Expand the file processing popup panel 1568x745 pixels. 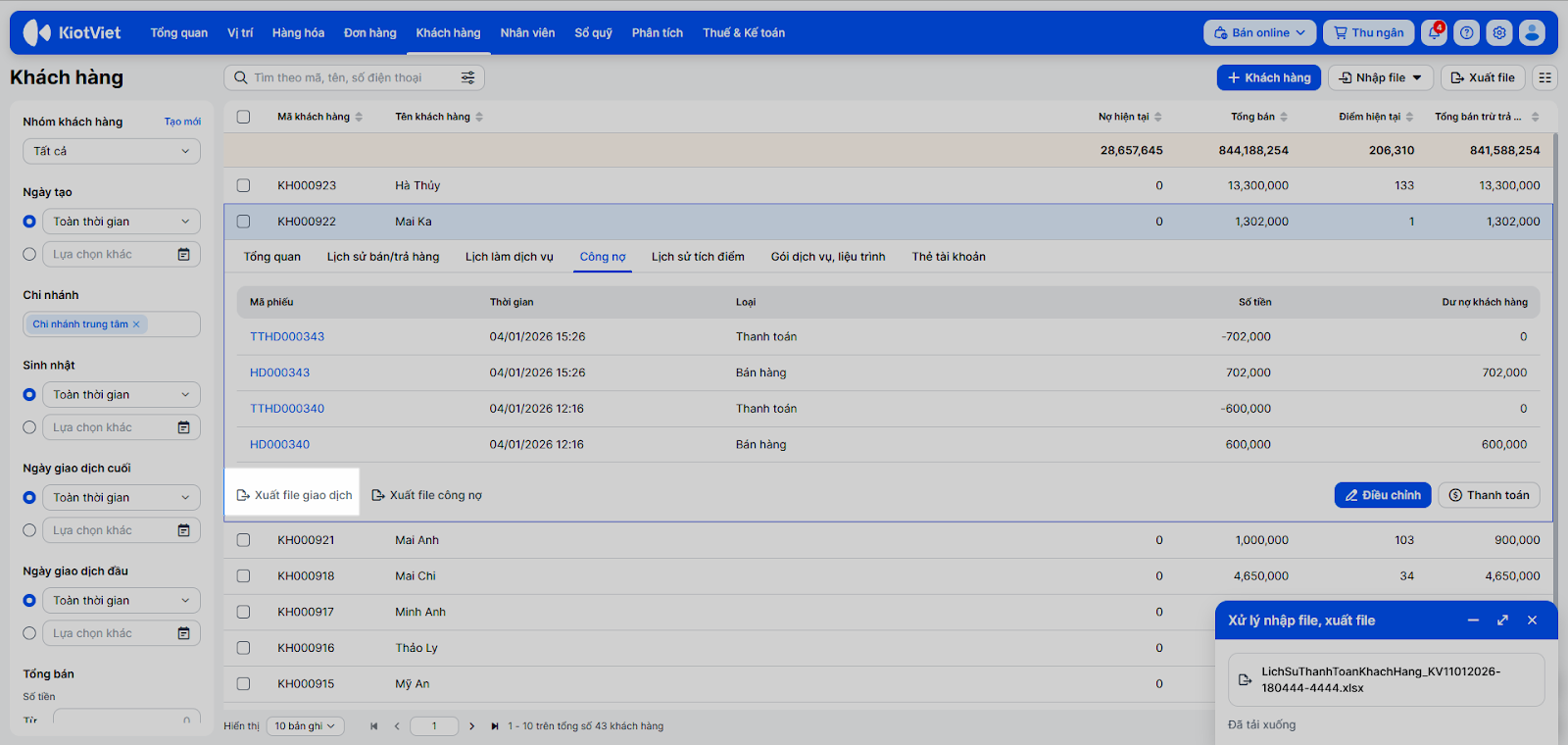[x=1502, y=621]
